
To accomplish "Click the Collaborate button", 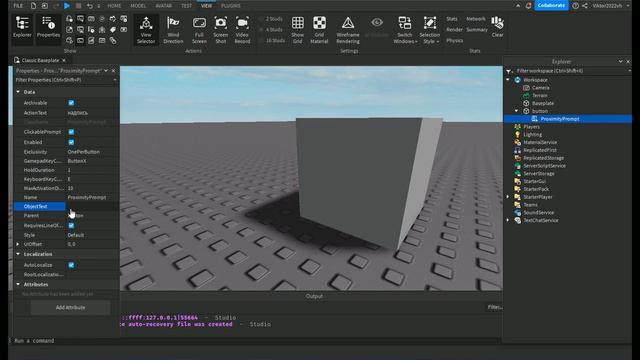I will [x=551, y=5].
